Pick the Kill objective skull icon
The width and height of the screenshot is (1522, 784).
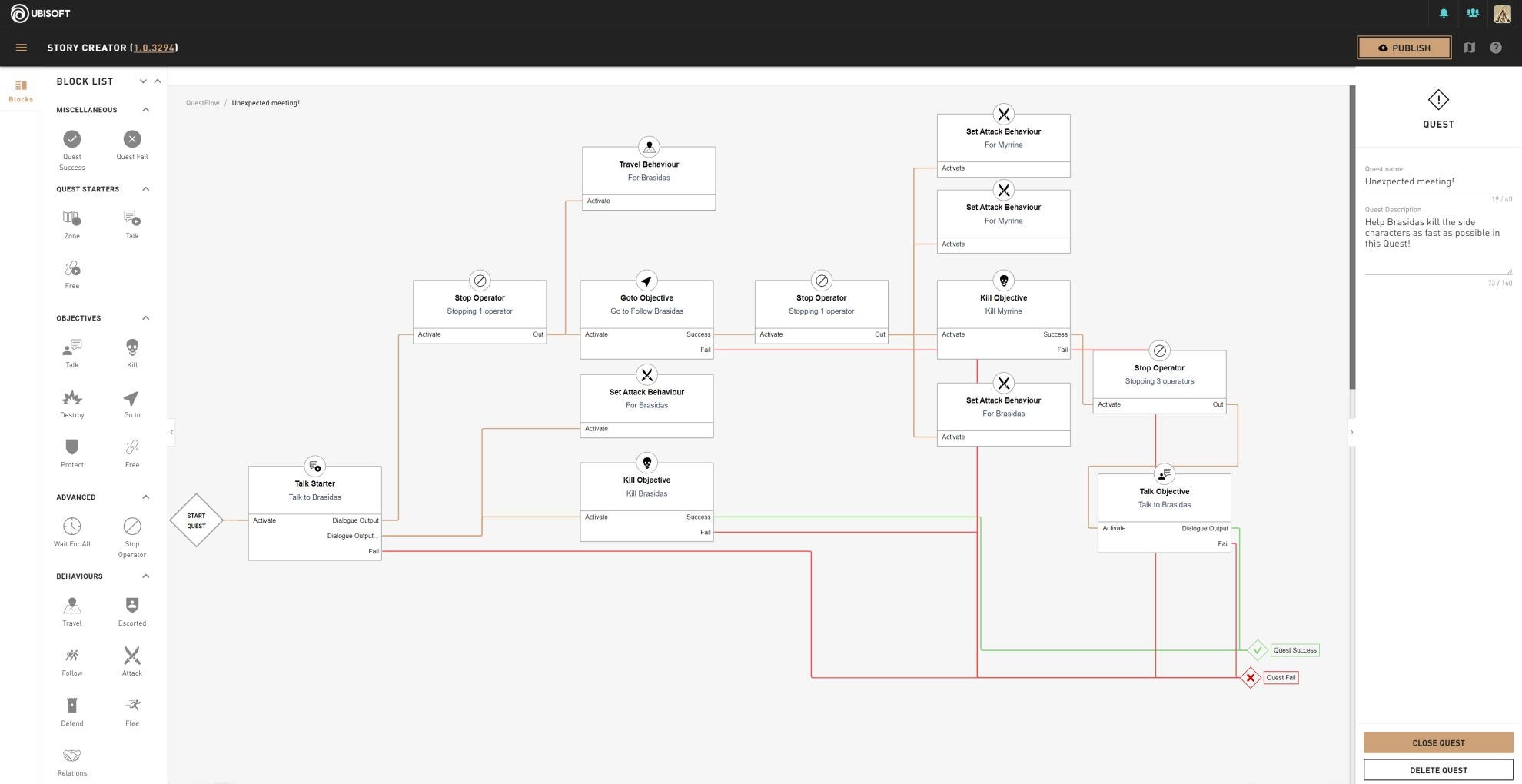132,347
